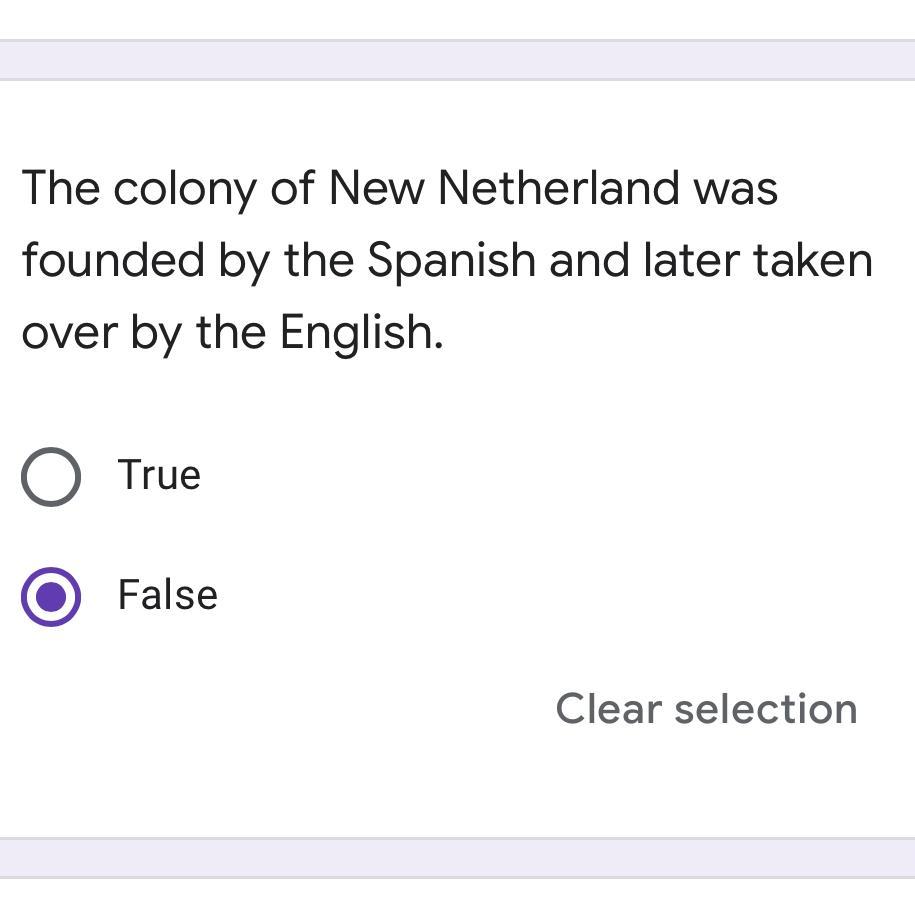
Task: Mark the statement as True
Action: pos(51,476)
